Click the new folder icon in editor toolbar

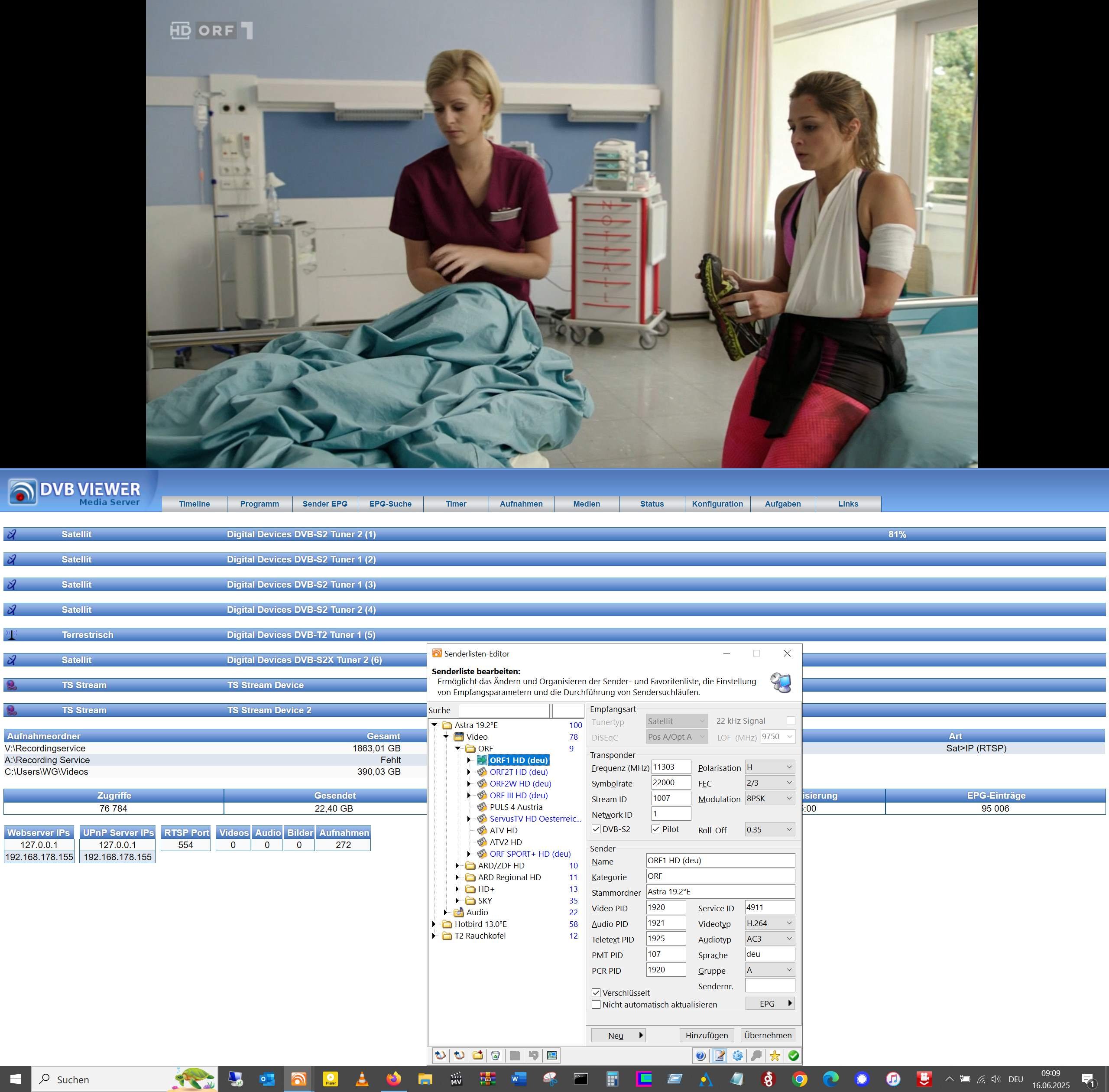click(478, 1055)
